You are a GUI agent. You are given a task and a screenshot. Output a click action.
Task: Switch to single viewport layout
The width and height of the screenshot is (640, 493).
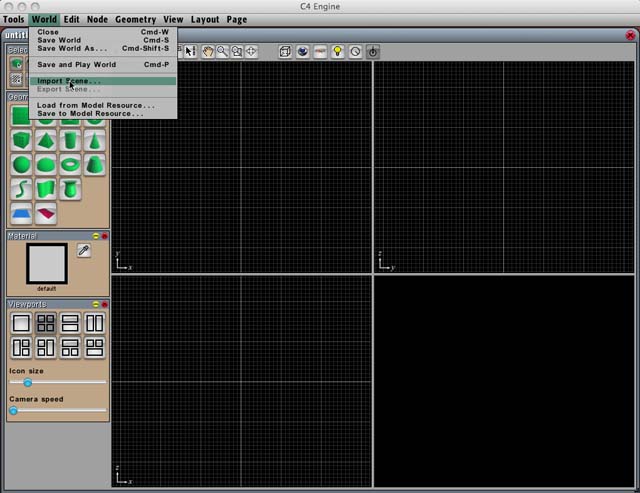pos(21,322)
